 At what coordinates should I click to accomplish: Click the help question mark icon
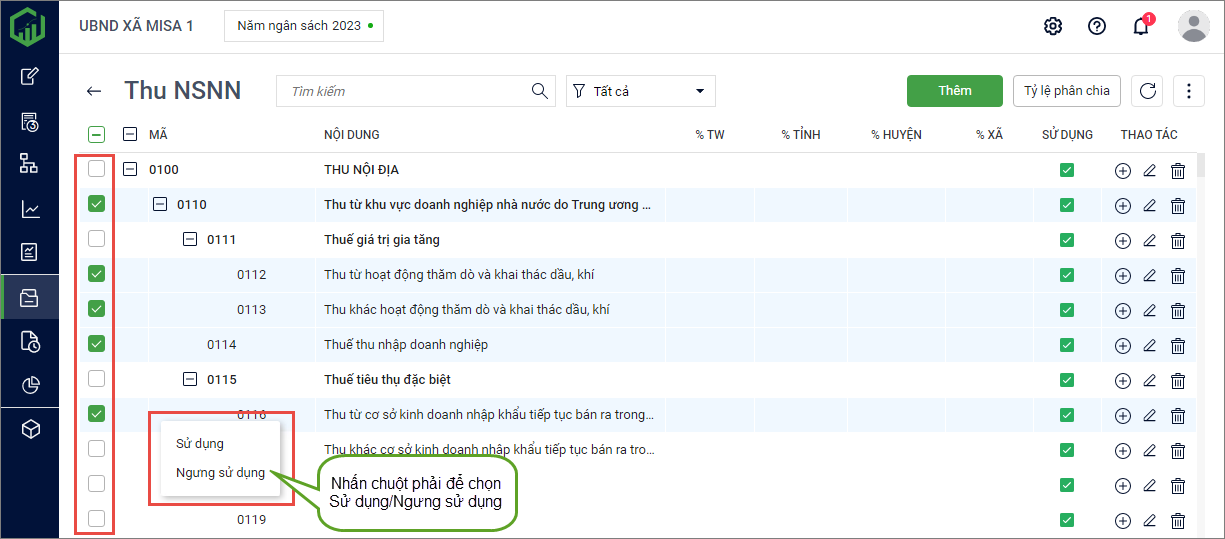(x=1096, y=26)
